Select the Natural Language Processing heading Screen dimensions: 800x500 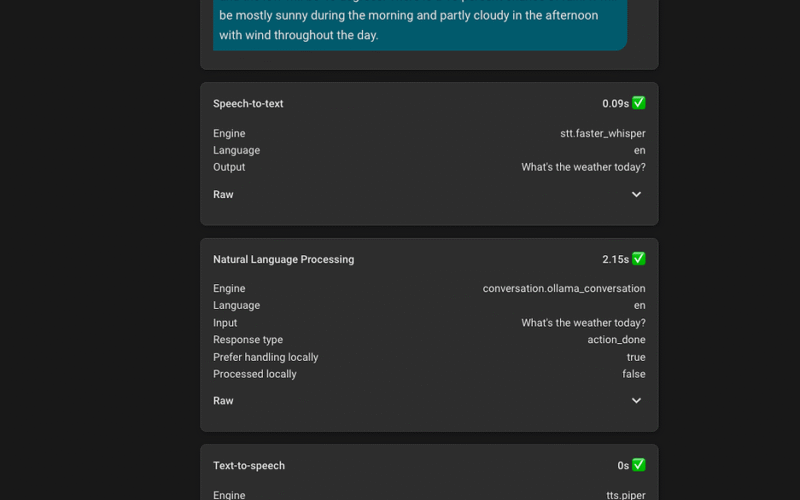(283, 260)
